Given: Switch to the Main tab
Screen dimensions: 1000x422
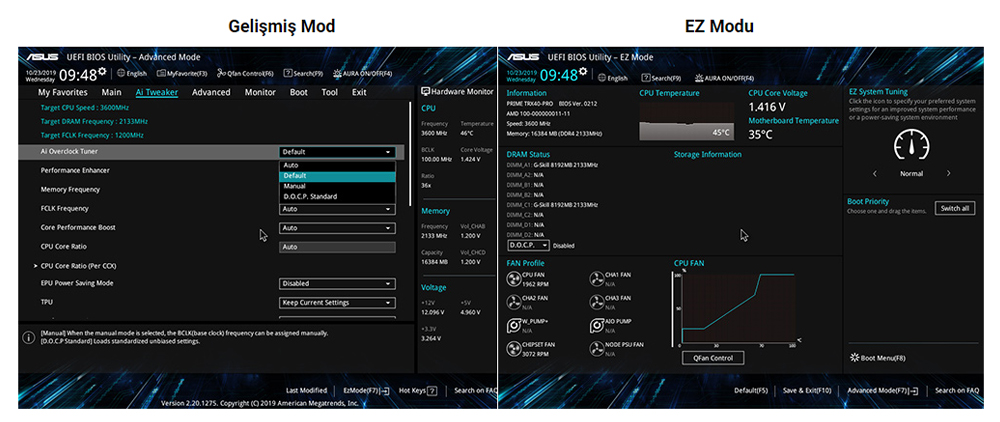Looking at the screenshot, I should [x=112, y=92].
